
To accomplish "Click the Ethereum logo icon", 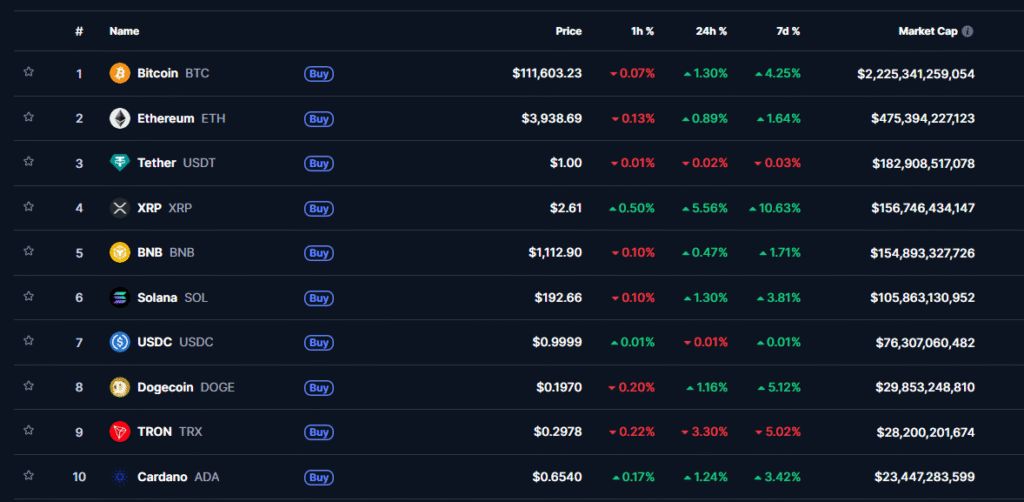I will pyautogui.click(x=120, y=118).
